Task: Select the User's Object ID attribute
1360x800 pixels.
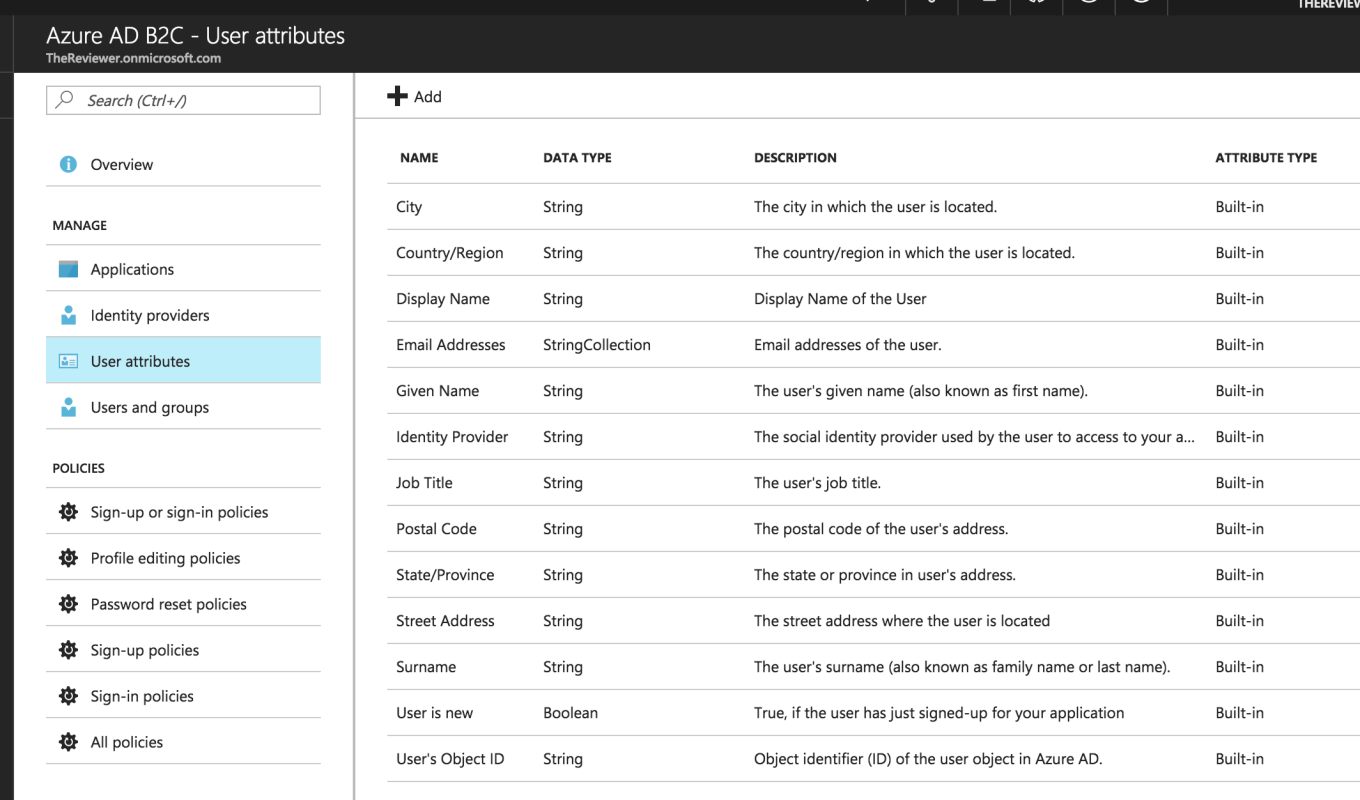Action: click(873, 759)
